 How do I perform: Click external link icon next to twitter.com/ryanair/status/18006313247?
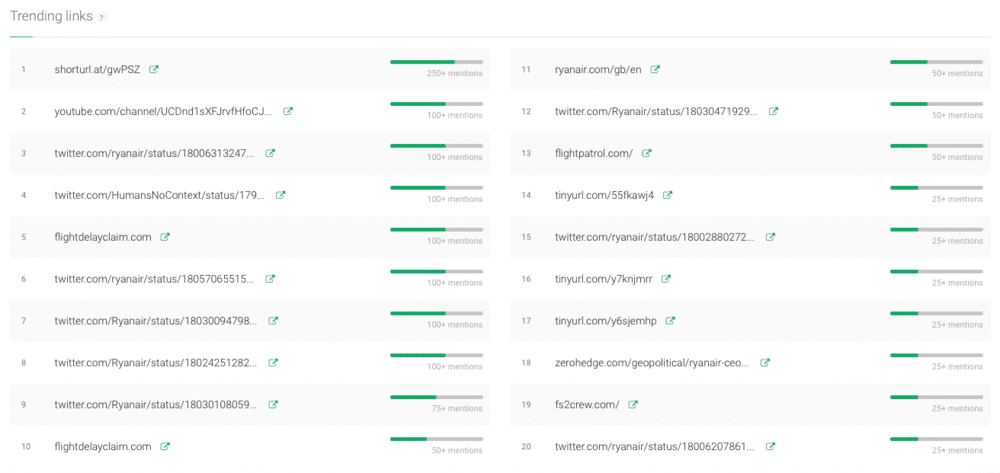pyautogui.click(x=270, y=153)
